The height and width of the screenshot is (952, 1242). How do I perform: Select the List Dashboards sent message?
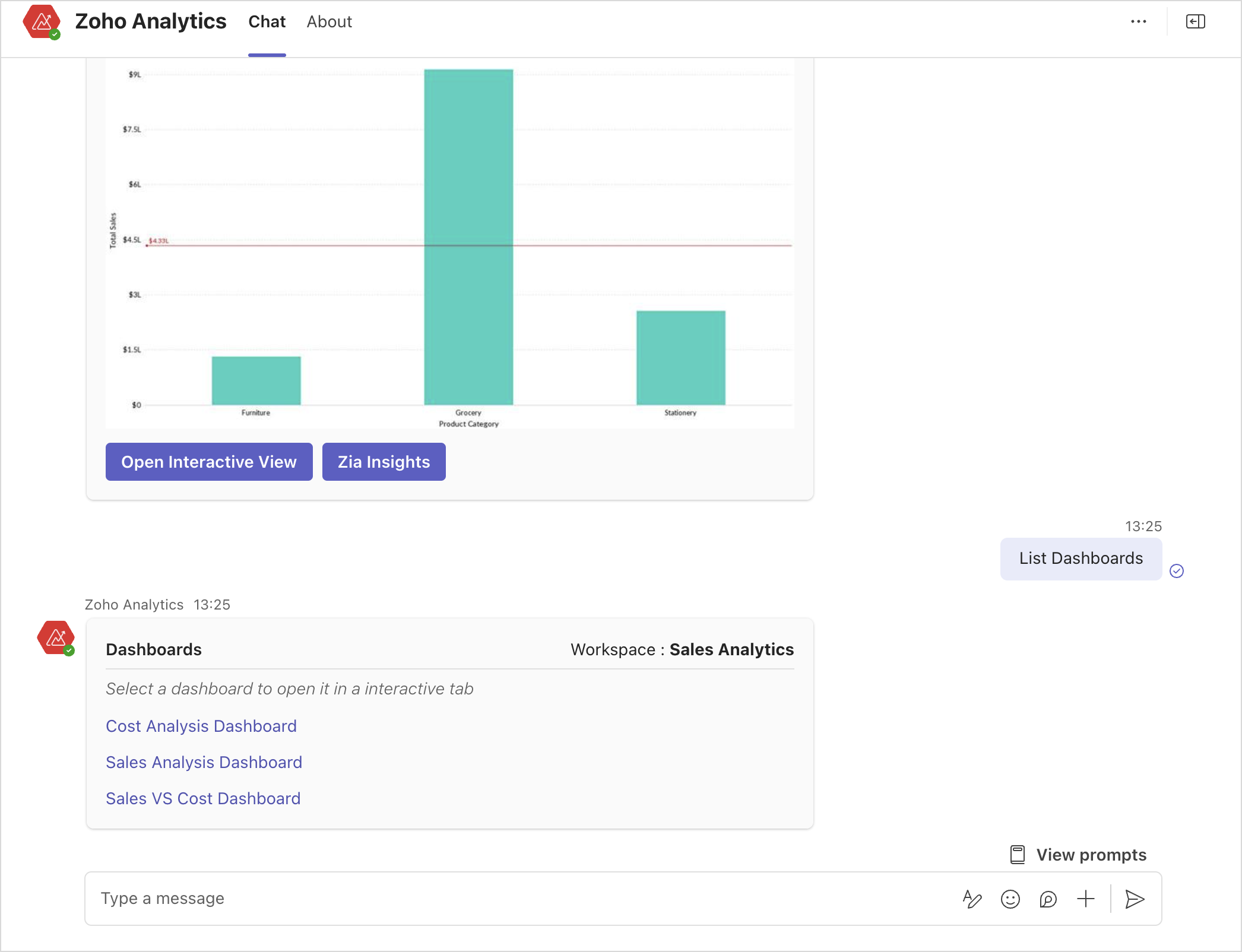(1081, 558)
